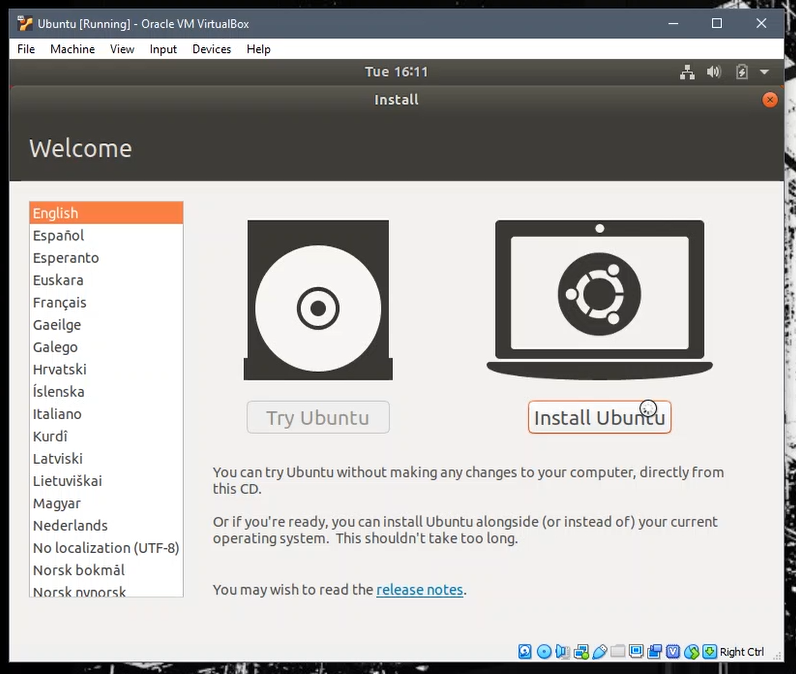Screen dimensions: 796x674
Task: Click the VirtualBox network adapter status icon
Action: click(581, 651)
